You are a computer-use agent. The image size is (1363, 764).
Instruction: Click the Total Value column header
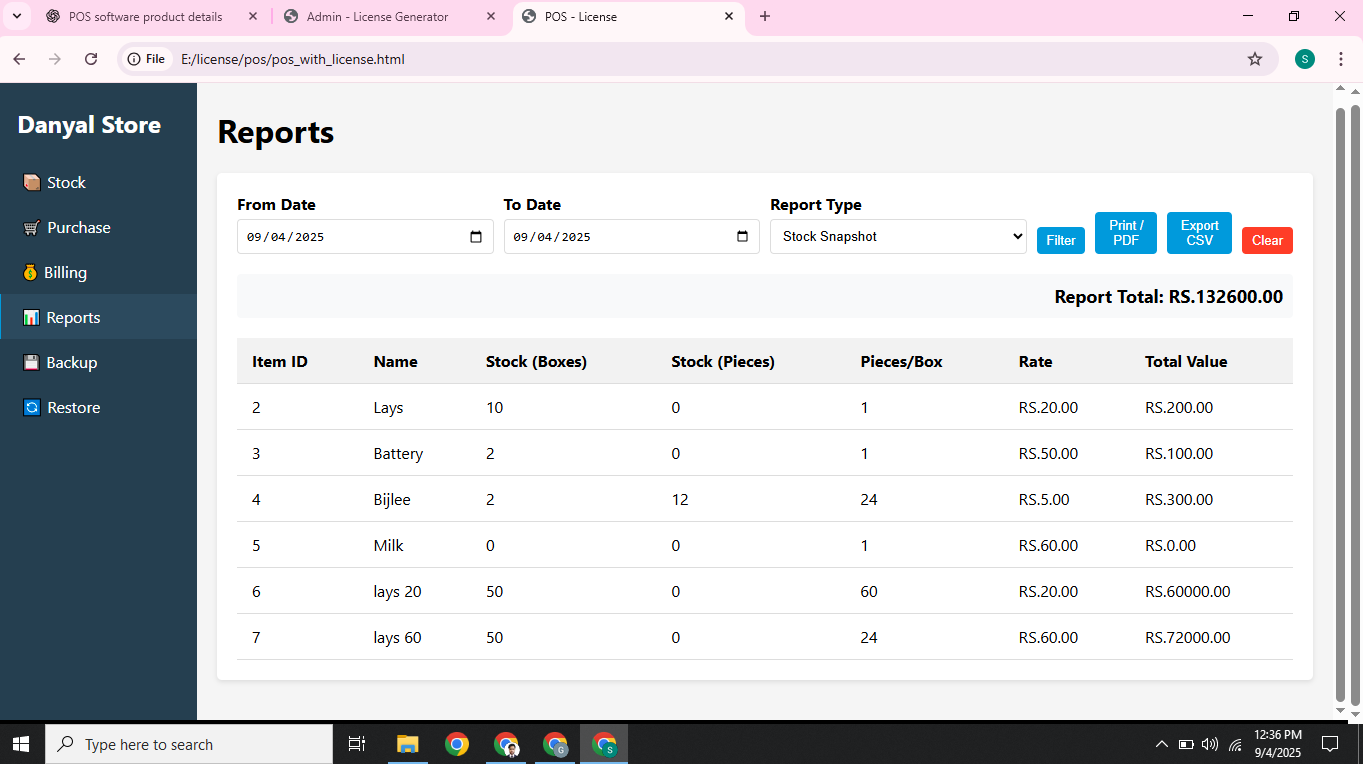pyautogui.click(x=1186, y=362)
